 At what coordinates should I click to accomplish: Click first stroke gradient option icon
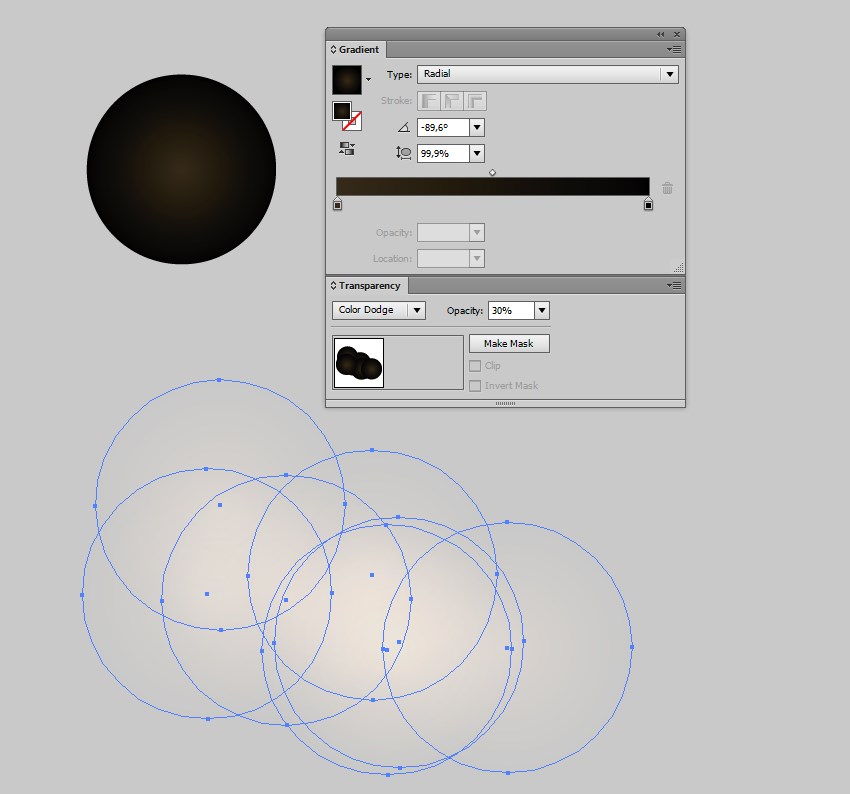coord(429,101)
